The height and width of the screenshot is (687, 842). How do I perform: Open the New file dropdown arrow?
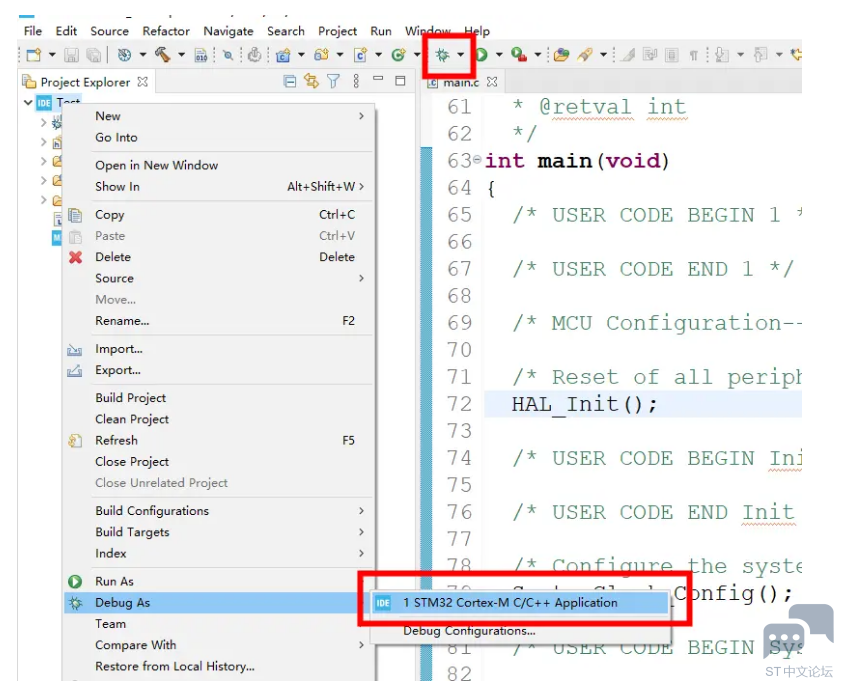52,55
